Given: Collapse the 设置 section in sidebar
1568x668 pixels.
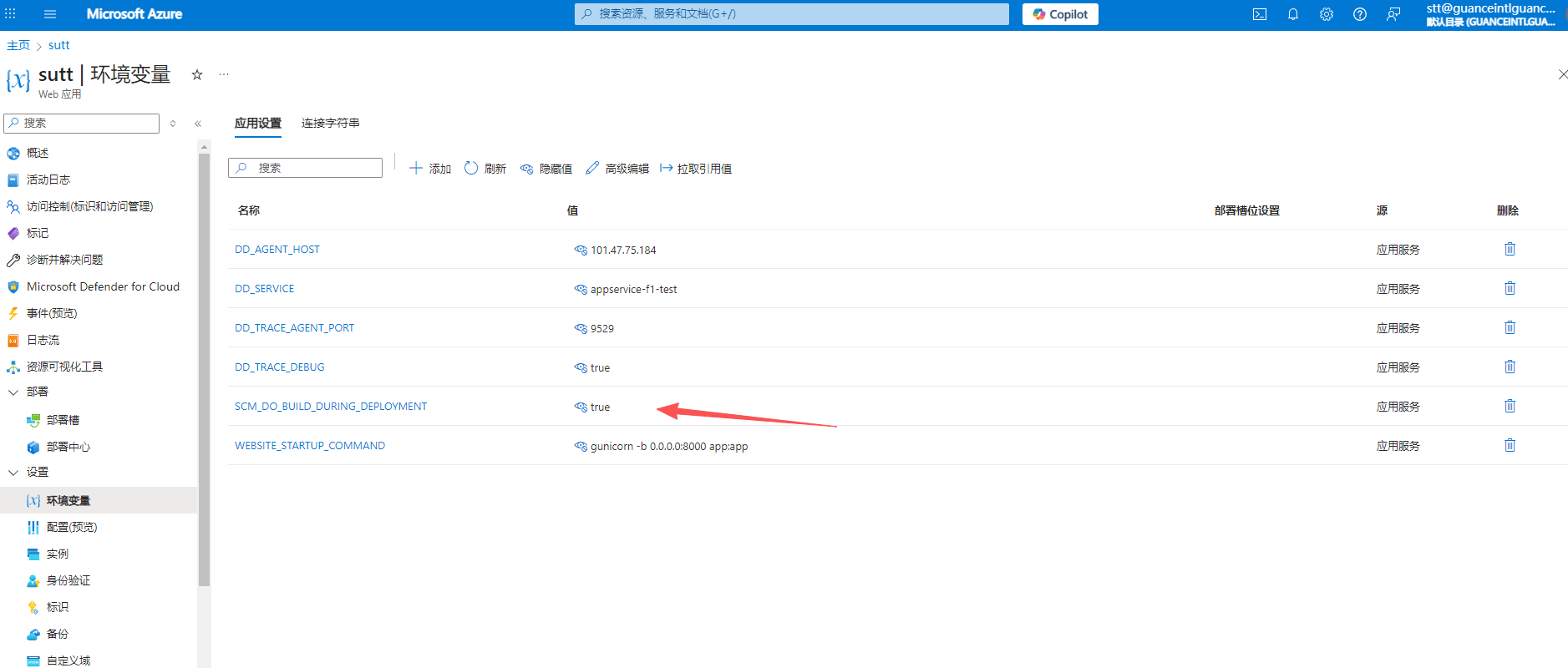Looking at the screenshot, I should pos(13,472).
